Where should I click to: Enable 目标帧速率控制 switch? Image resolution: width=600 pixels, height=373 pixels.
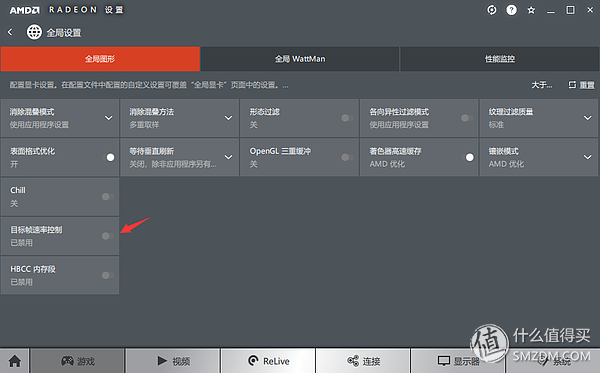[x=108, y=236]
